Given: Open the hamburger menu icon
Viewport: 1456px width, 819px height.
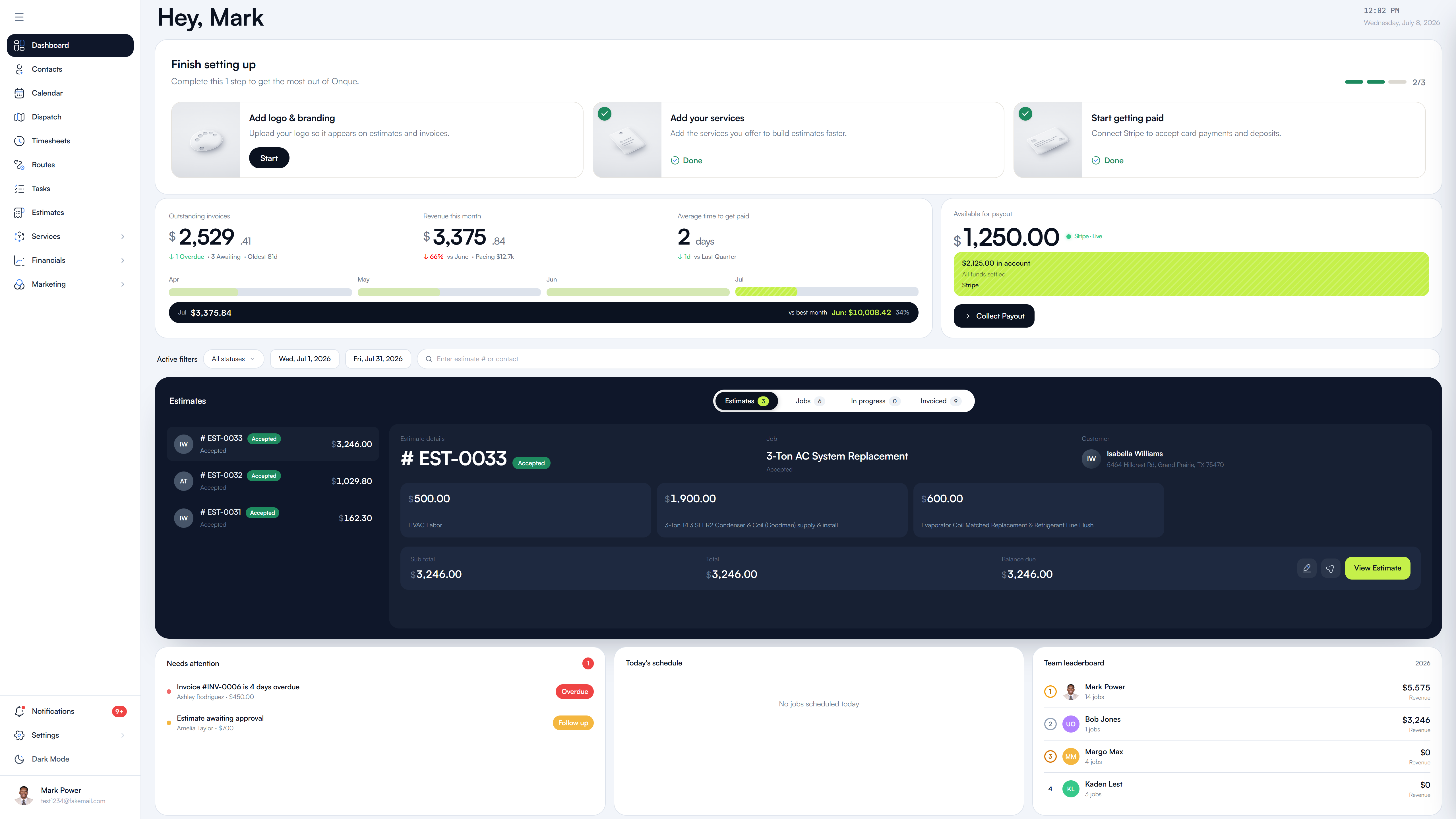Looking at the screenshot, I should 19,17.
